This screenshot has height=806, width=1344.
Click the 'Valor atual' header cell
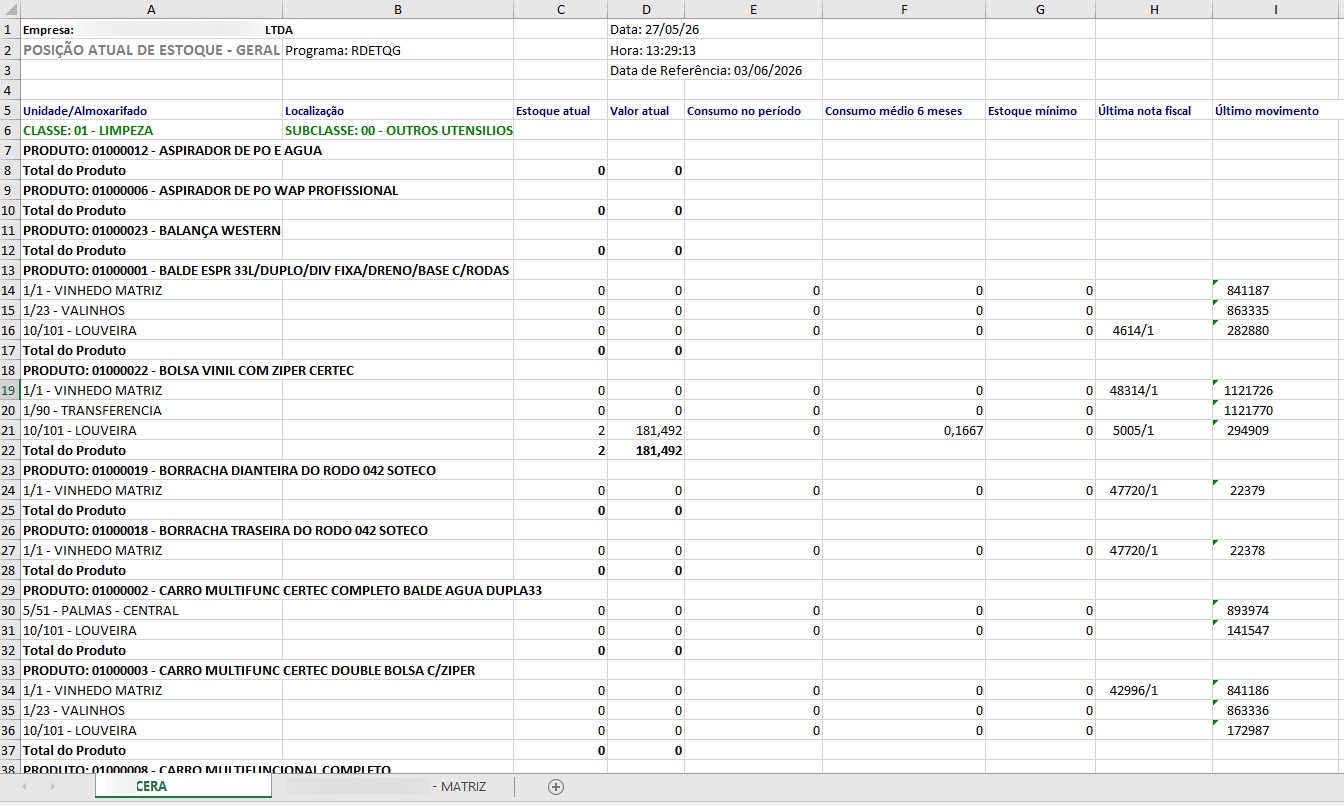(x=646, y=110)
